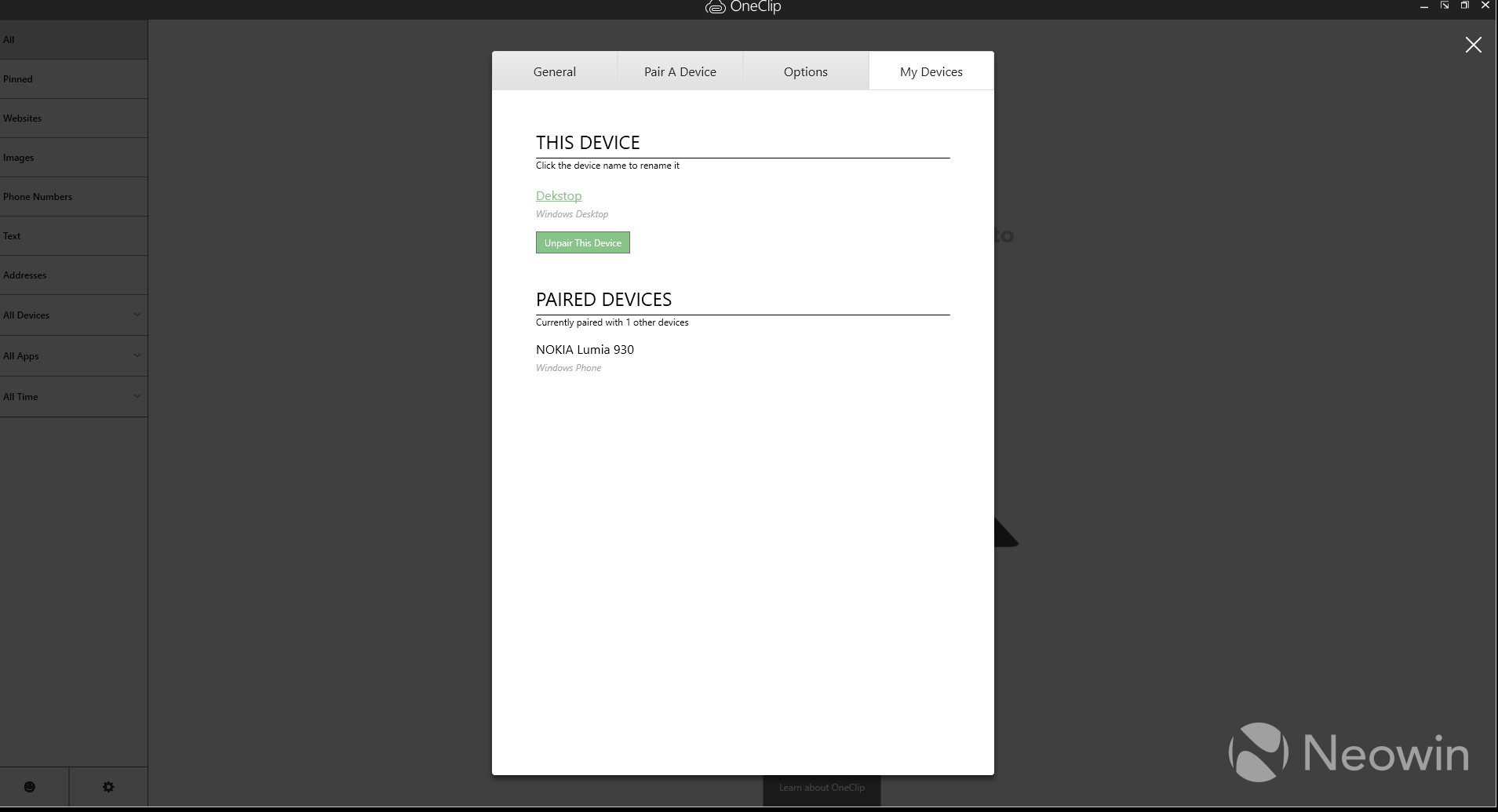Viewport: 1498px width, 812px height.
Task: Show Images clips in the sidebar
Action: (74, 157)
